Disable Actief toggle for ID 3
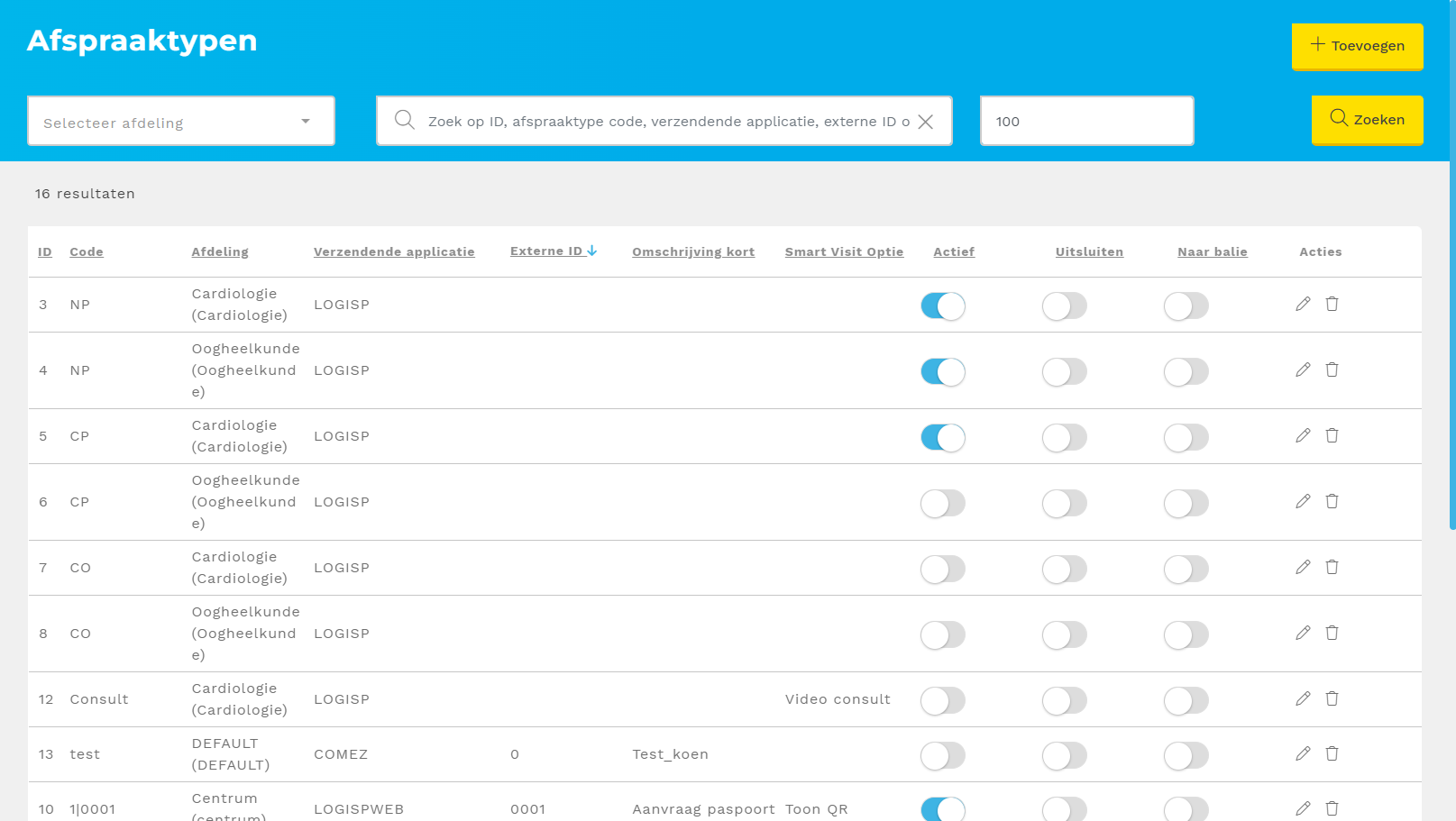The width and height of the screenshot is (1456, 821). pyautogui.click(x=942, y=306)
